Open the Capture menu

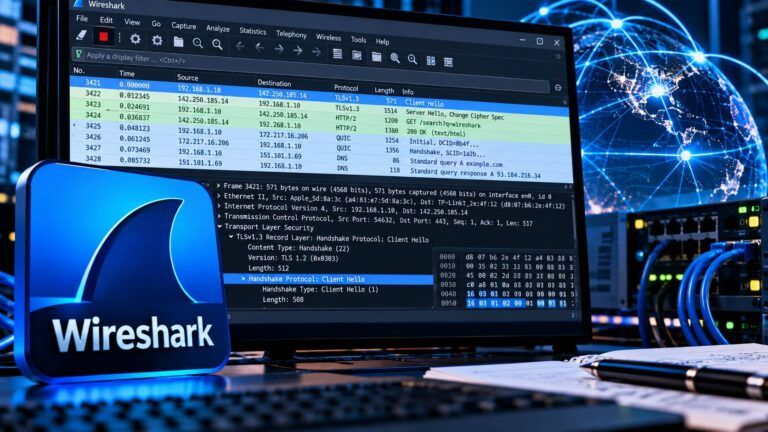[x=184, y=26]
